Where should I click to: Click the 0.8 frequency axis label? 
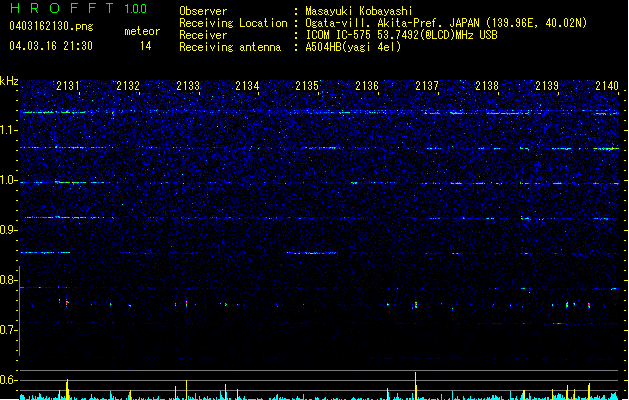9,280
